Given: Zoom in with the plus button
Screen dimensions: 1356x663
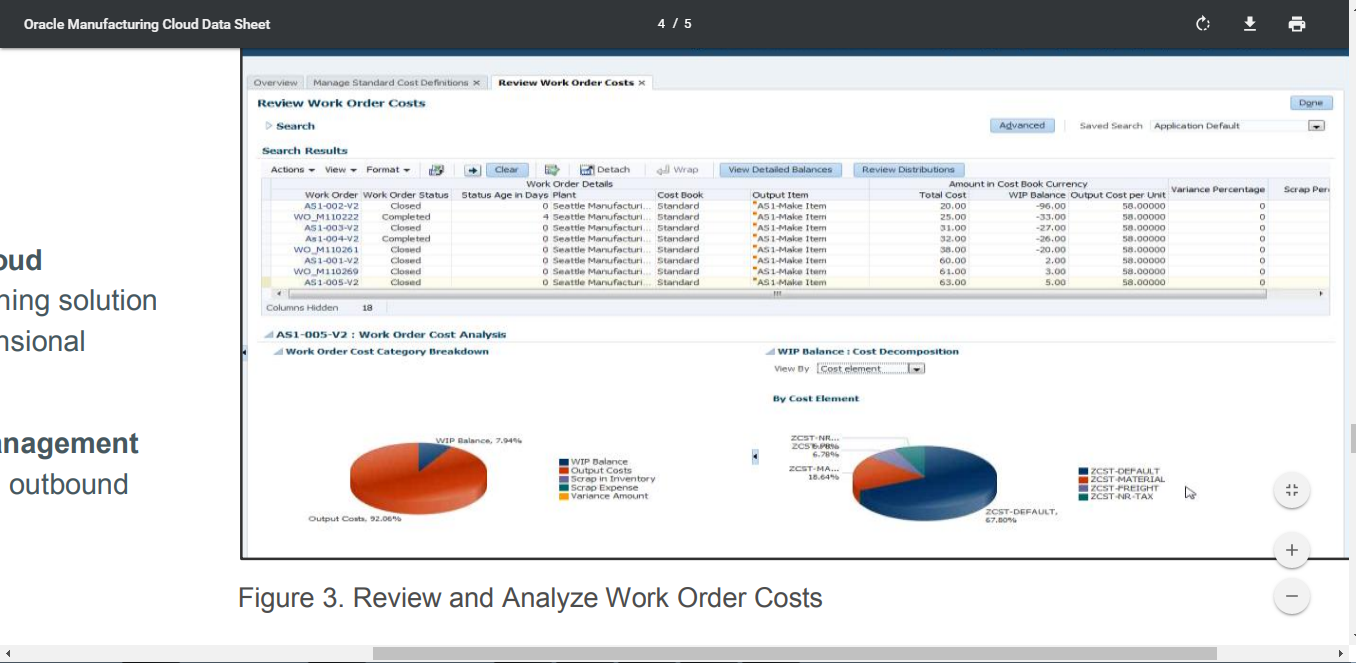Looking at the screenshot, I should coord(1291,550).
